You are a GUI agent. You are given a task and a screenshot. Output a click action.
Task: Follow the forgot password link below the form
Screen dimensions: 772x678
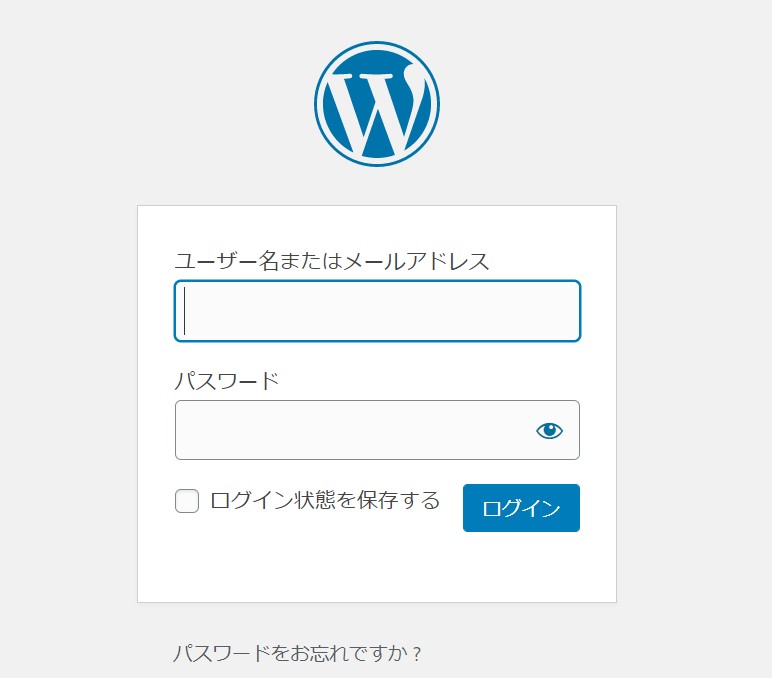[297, 654]
